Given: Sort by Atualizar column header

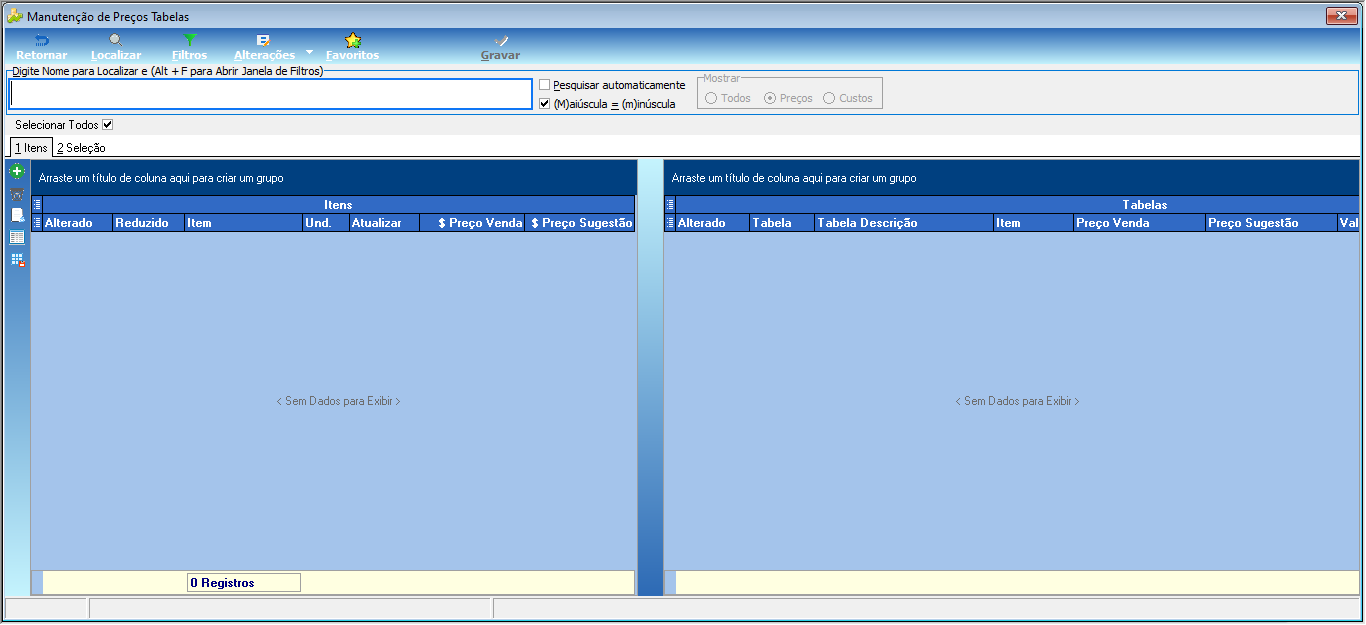Looking at the screenshot, I should (x=384, y=223).
